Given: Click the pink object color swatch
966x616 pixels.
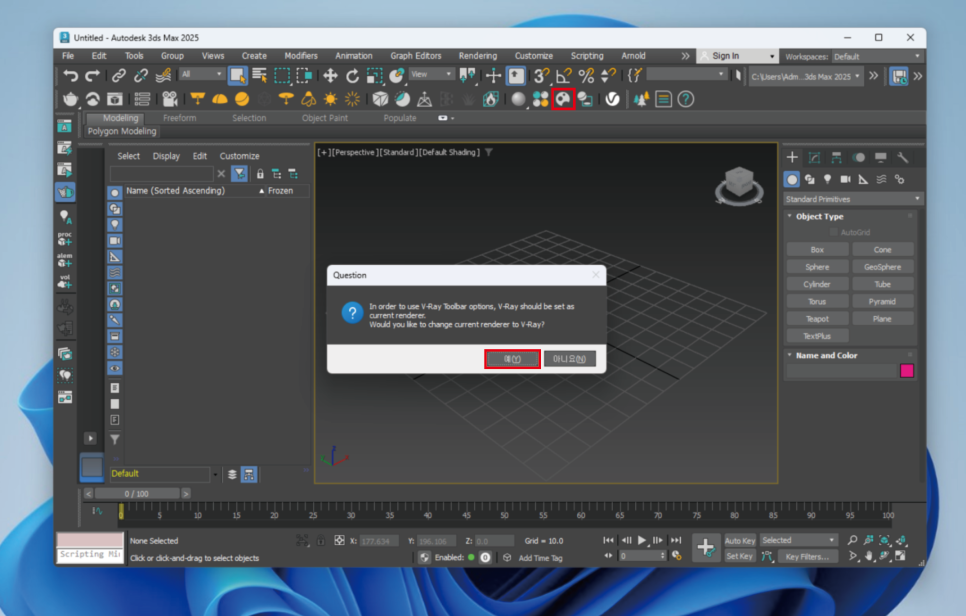Looking at the screenshot, I should click(x=906, y=370).
